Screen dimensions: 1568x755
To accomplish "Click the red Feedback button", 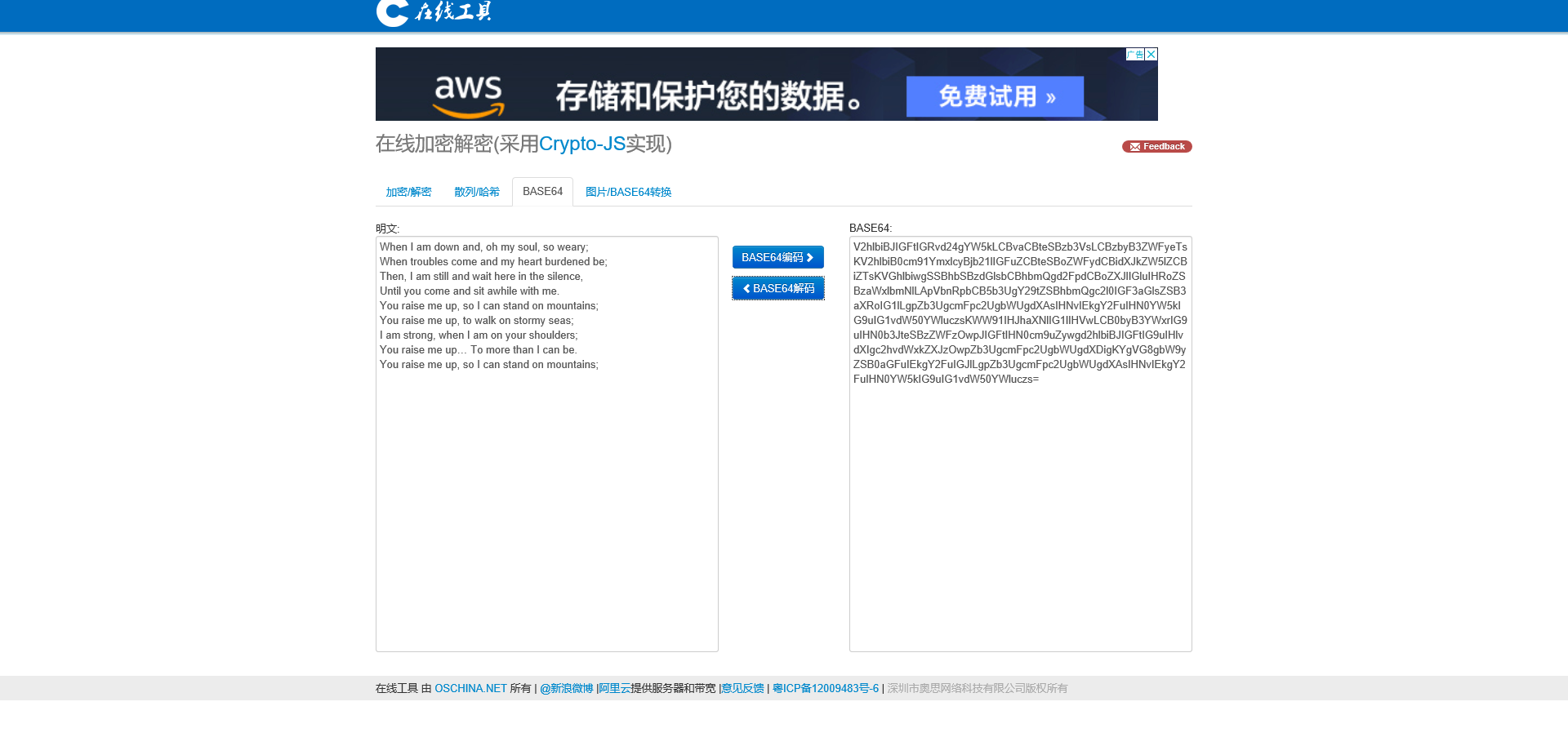I will click(x=1156, y=147).
